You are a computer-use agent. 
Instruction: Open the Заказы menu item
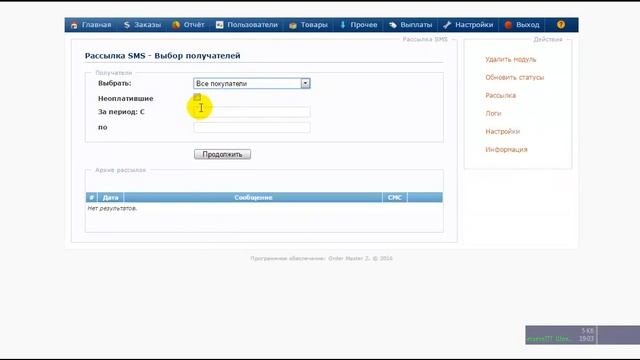tap(148, 25)
